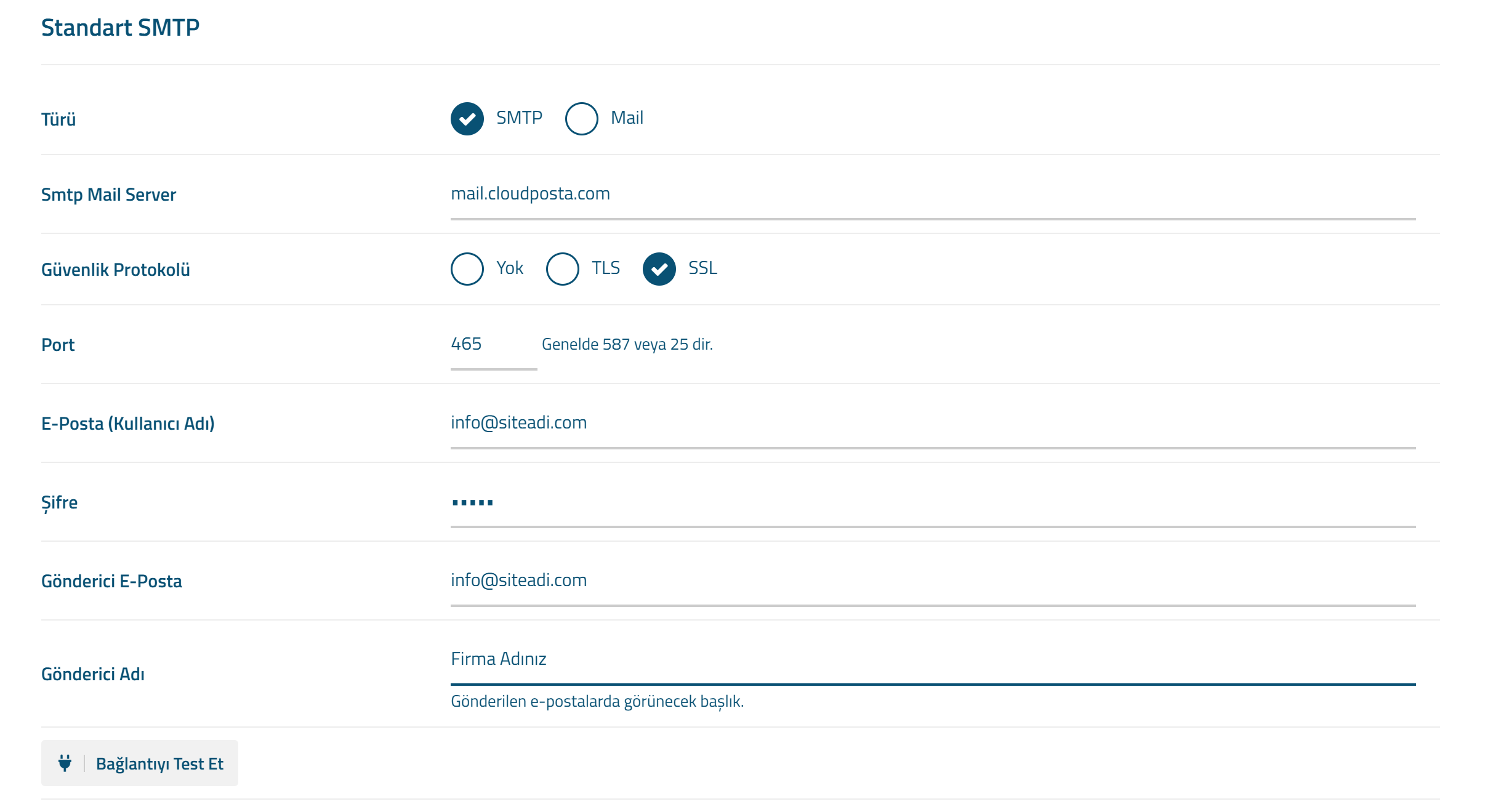
Task: Select the SSL security protocol
Action: [x=660, y=269]
